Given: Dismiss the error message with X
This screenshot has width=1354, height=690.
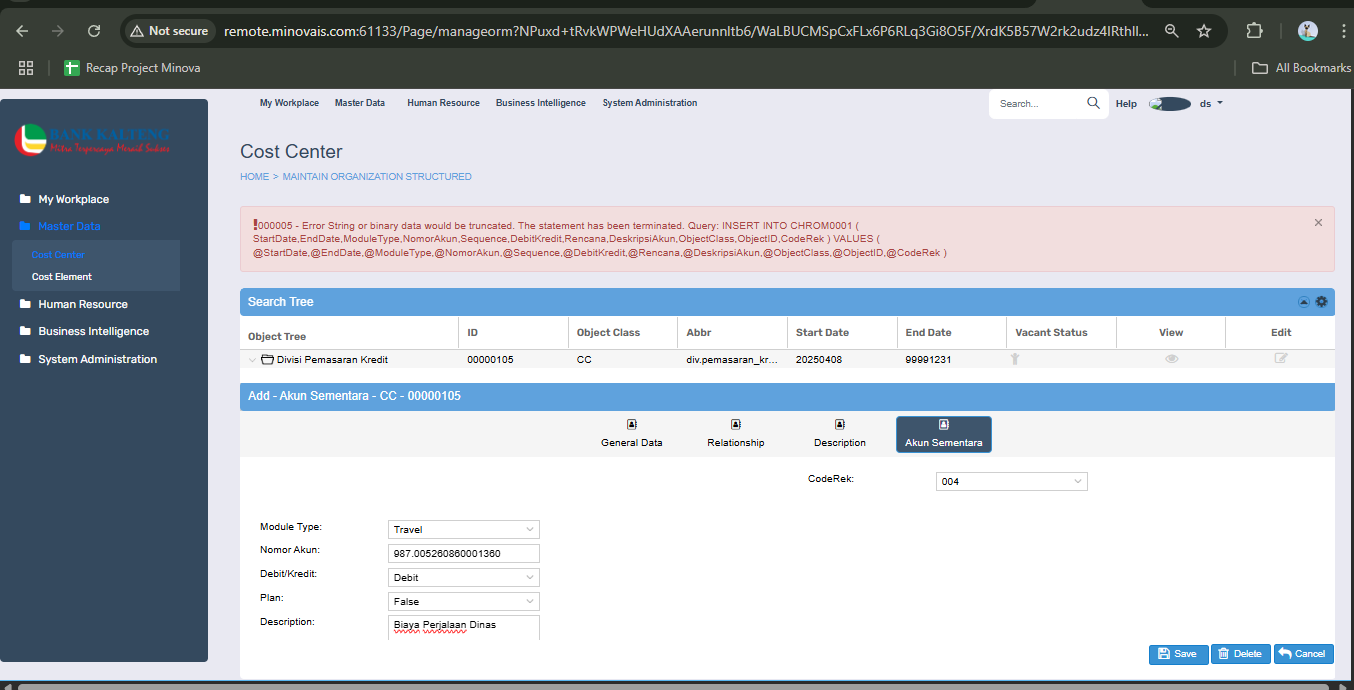Looking at the screenshot, I should click(1318, 222).
